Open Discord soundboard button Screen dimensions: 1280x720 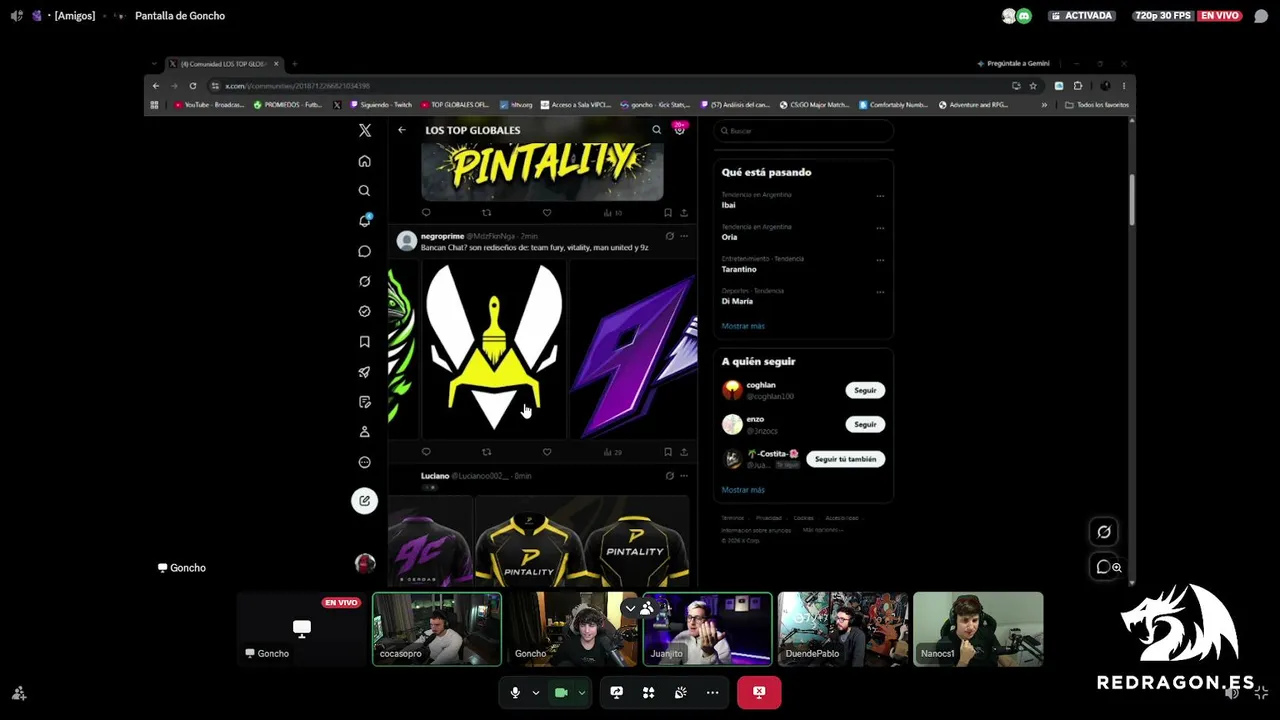point(680,692)
